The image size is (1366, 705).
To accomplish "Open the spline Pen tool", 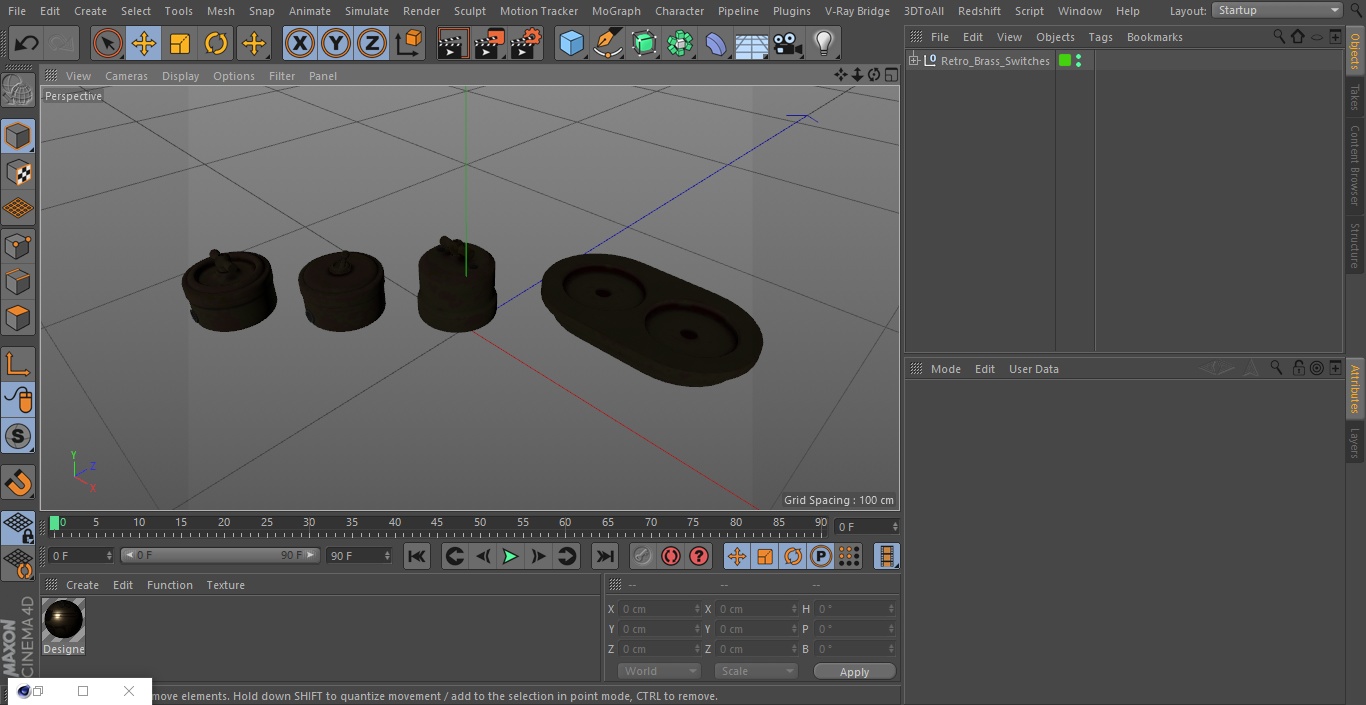I will [607, 43].
